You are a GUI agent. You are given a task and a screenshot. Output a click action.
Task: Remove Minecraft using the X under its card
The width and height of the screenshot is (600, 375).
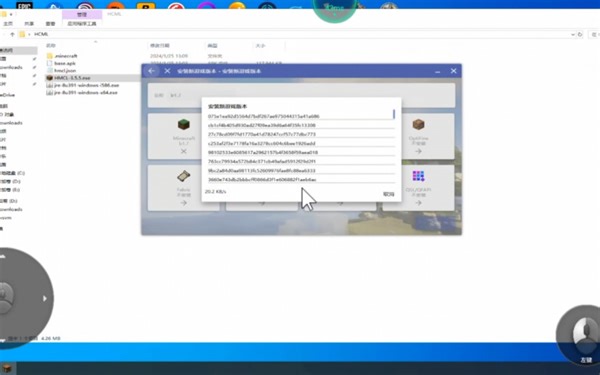coord(184,151)
